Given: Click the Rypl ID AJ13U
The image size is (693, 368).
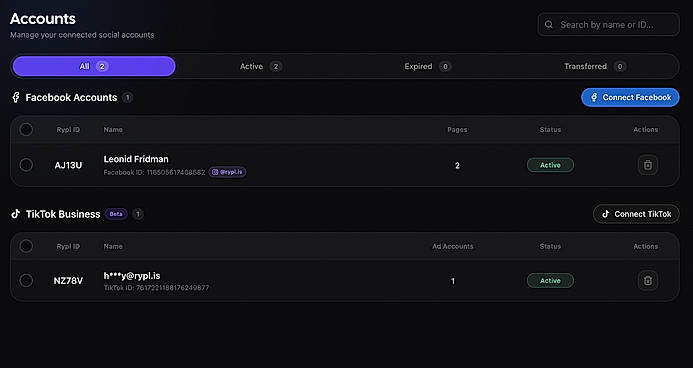Looking at the screenshot, I should [68, 165].
